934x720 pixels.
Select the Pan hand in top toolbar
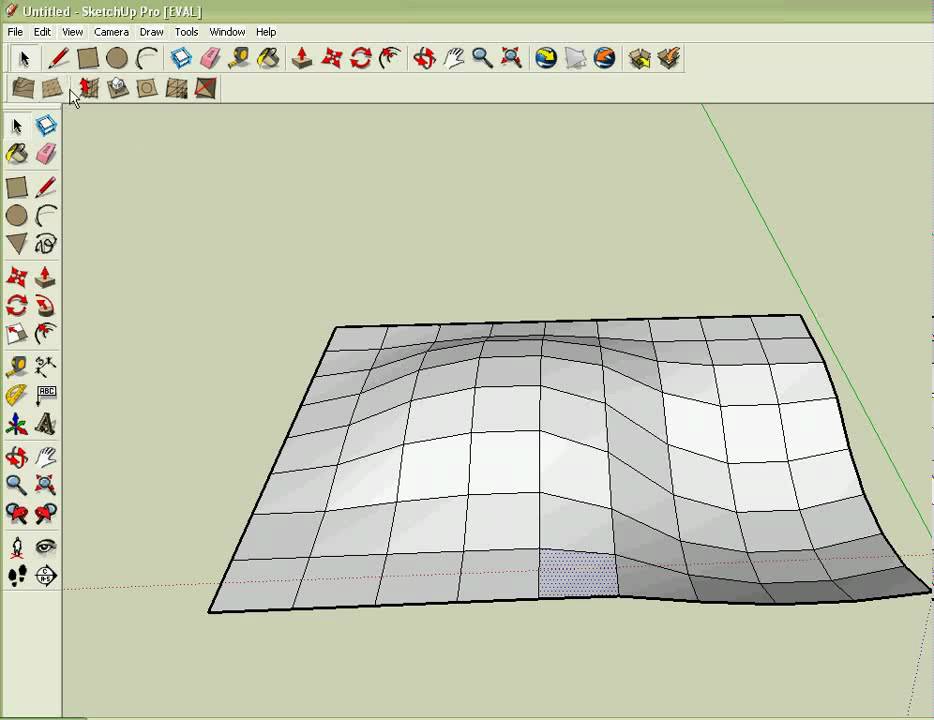(x=453, y=58)
